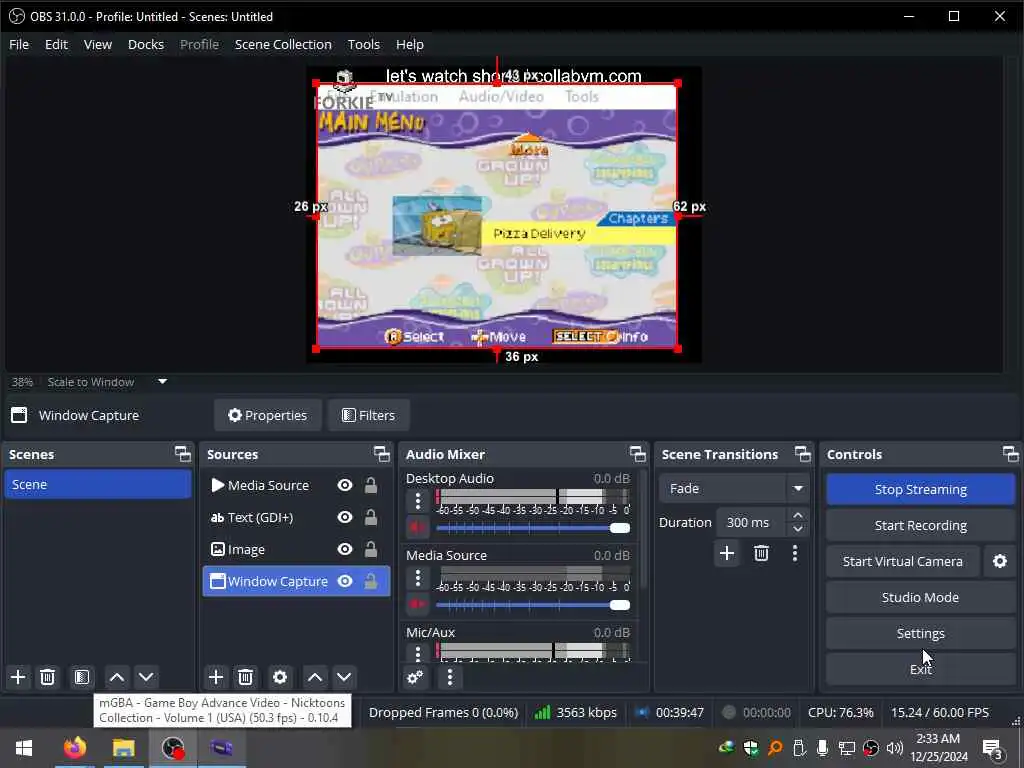The height and width of the screenshot is (768, 1024).
Task: Open the Help menu
Action: [410, 44]
